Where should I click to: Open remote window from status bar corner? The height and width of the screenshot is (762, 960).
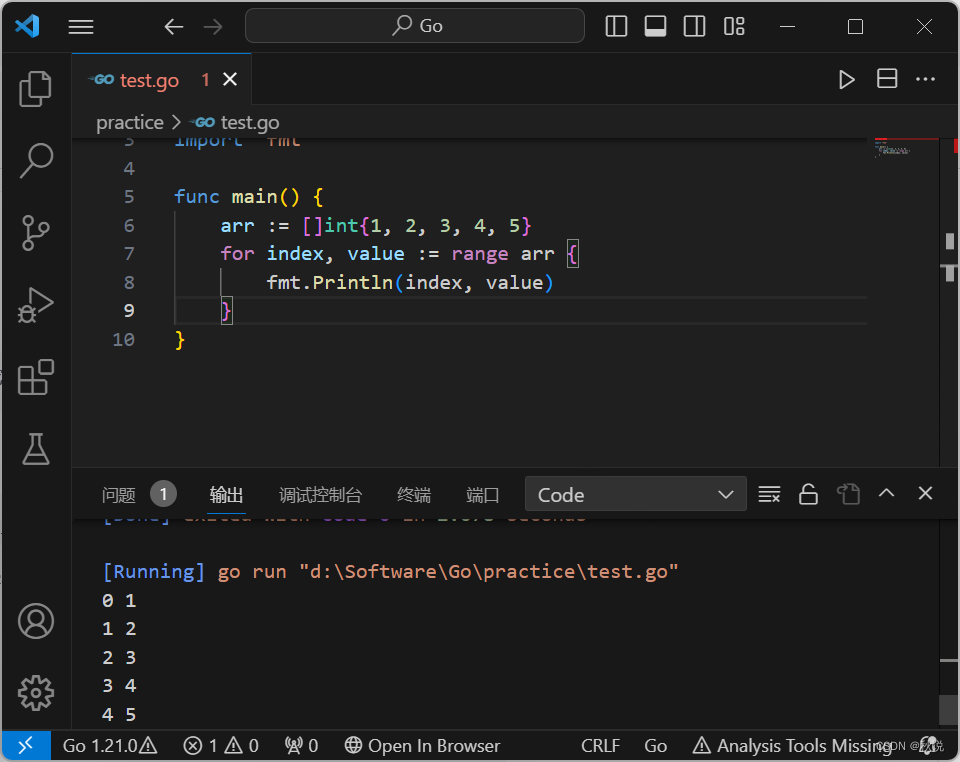click(x=26, y=745)
